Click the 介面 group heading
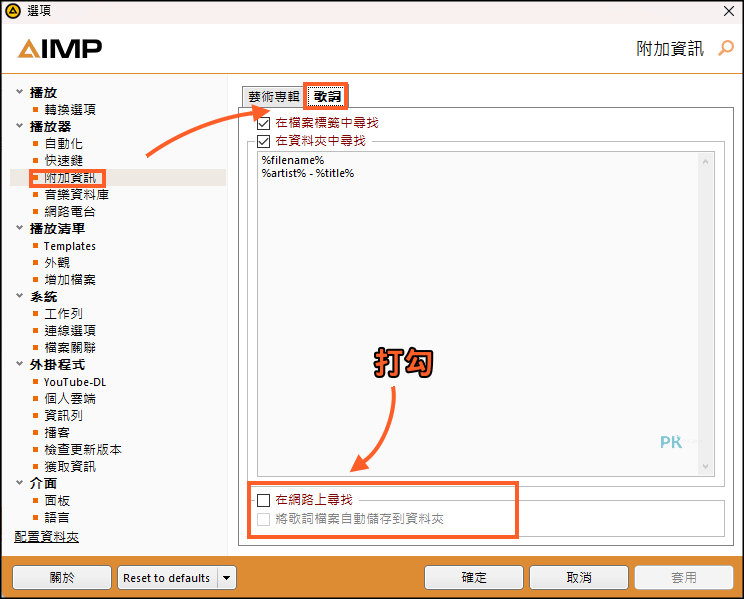This screenshot has height=599, width=744. 43,484
